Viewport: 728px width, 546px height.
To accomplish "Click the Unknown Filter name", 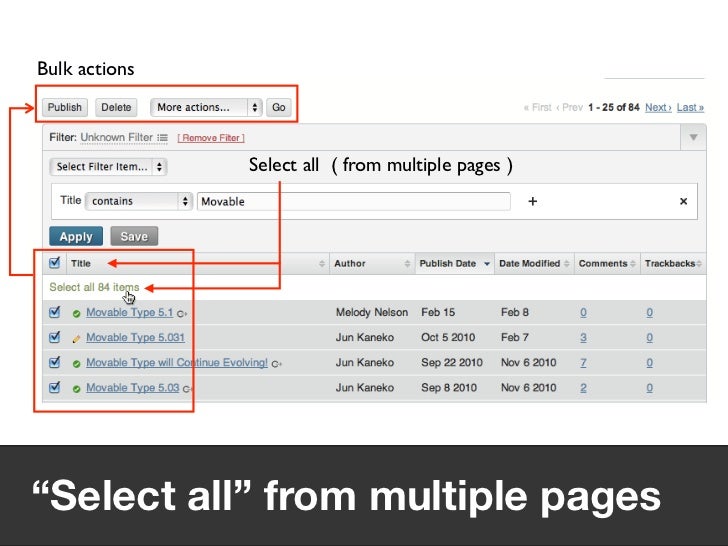I will [x=117, y=137].
